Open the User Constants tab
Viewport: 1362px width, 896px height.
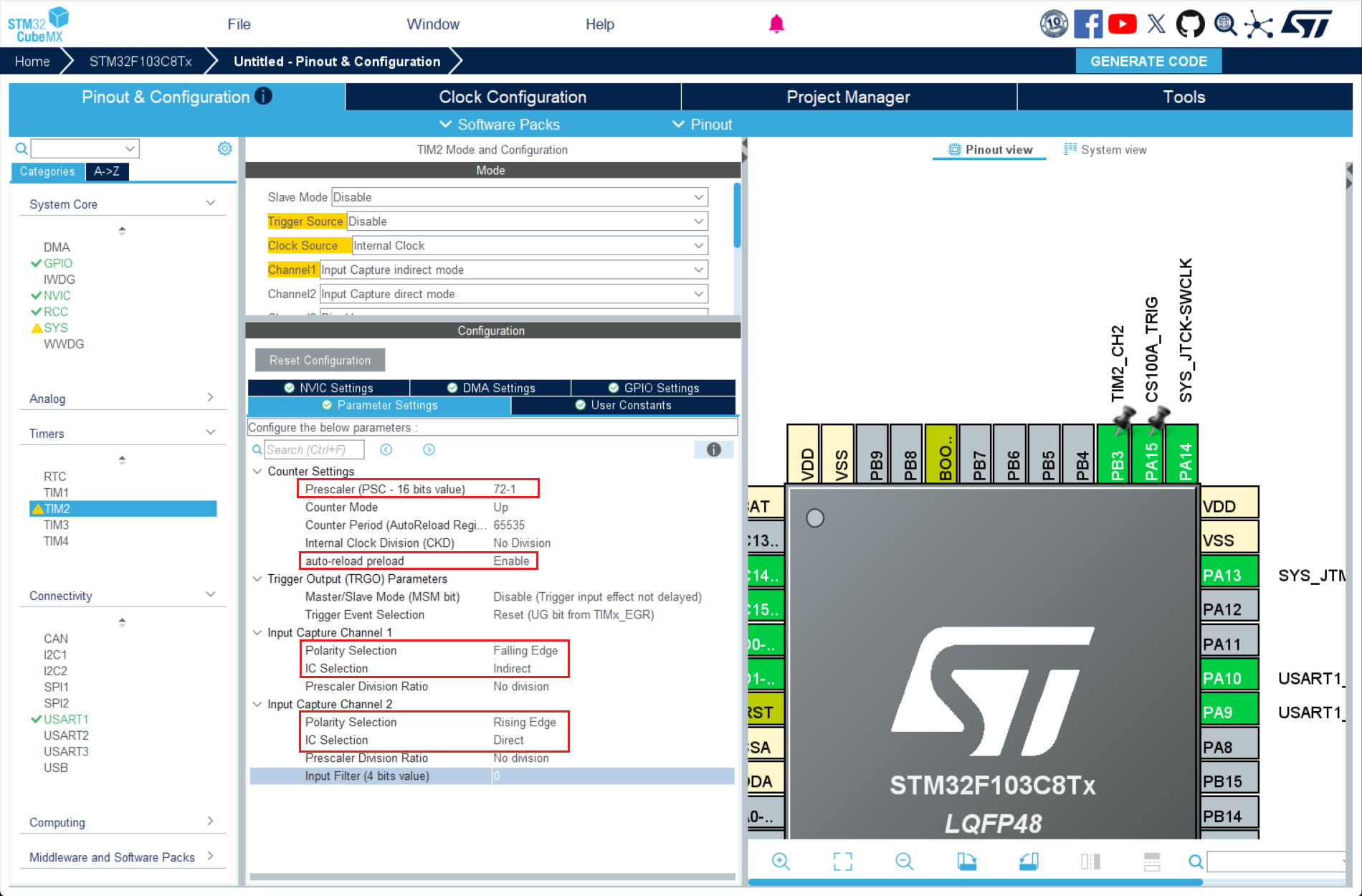624,405
